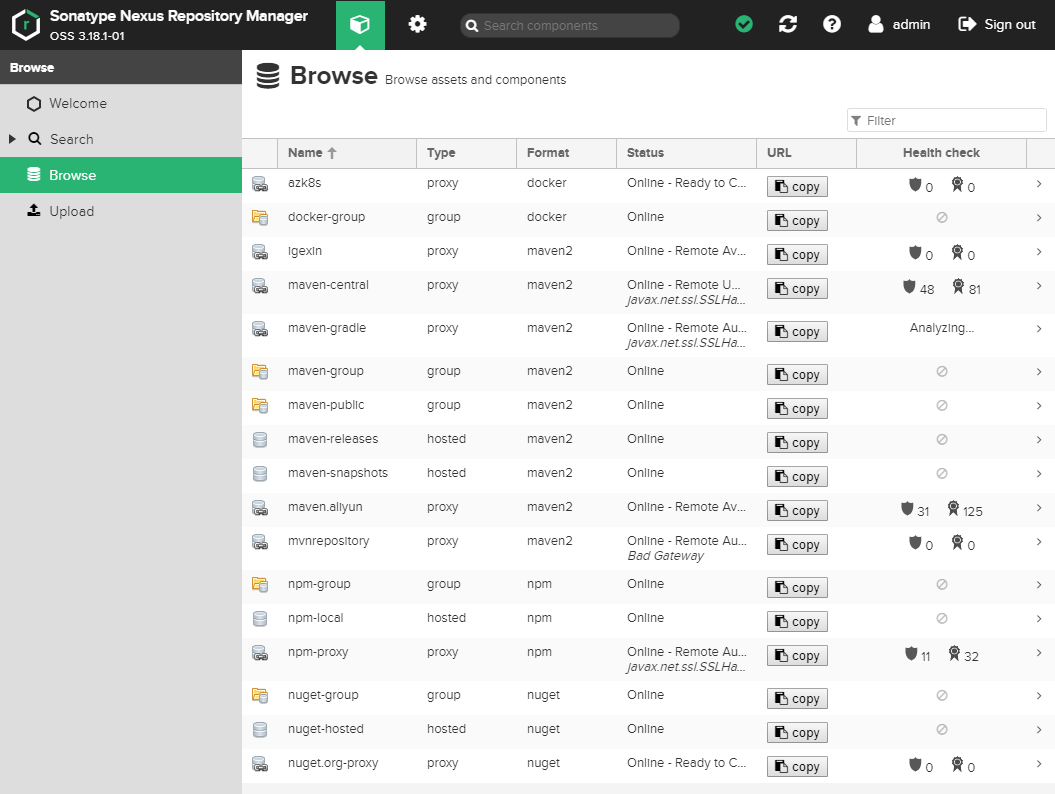Sort by the URL column header
1055x794 pixels.
click(x=806, y=153)
